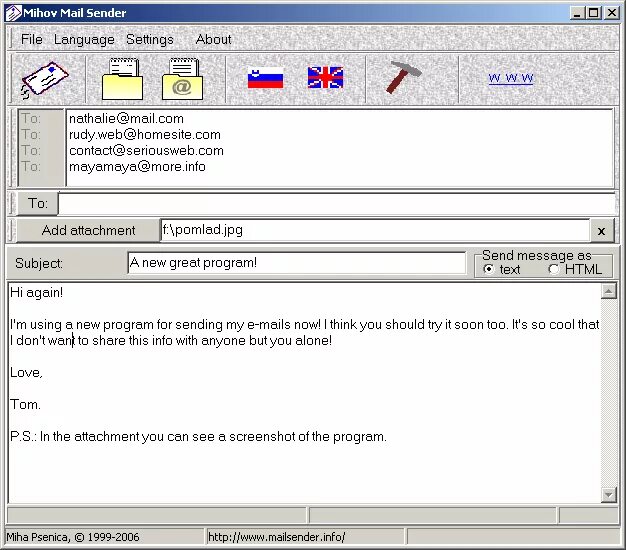
Task: Click the P.S. attachment line in message
Action: [198, 436]
